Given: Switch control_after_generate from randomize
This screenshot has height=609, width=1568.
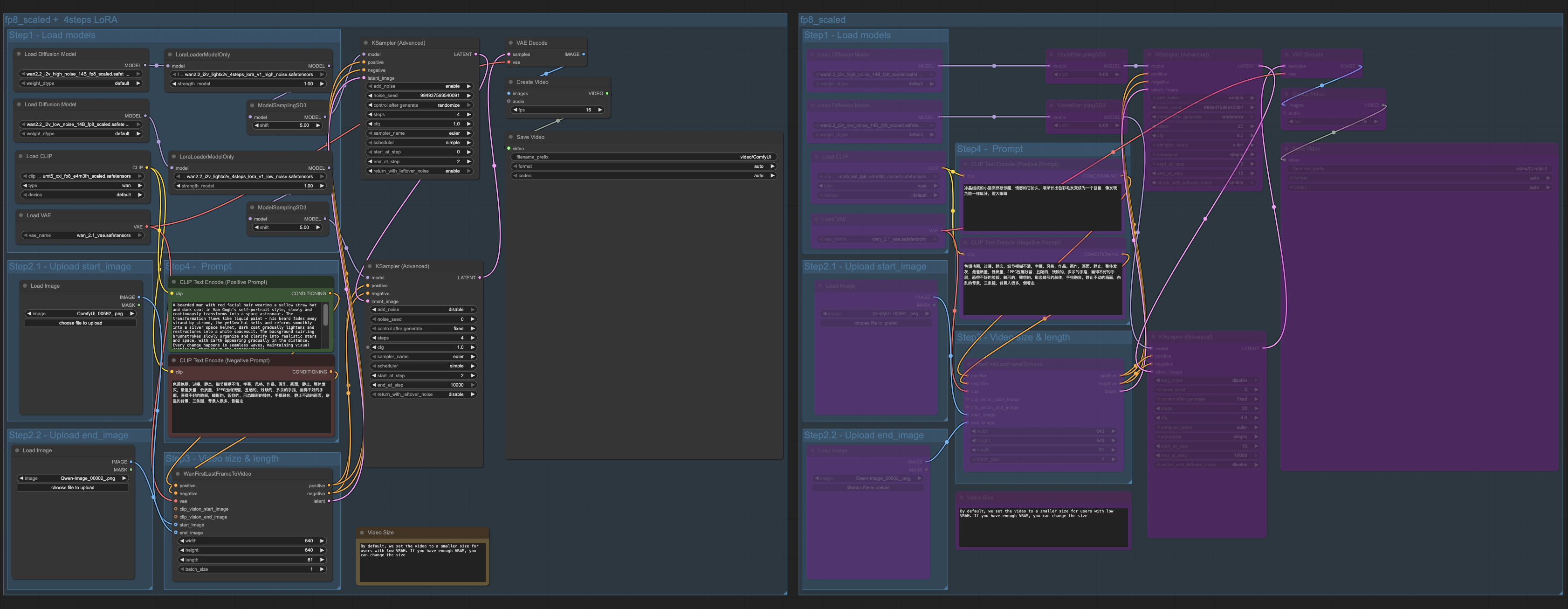Looking at the screenshot, I should pos(419,105).
